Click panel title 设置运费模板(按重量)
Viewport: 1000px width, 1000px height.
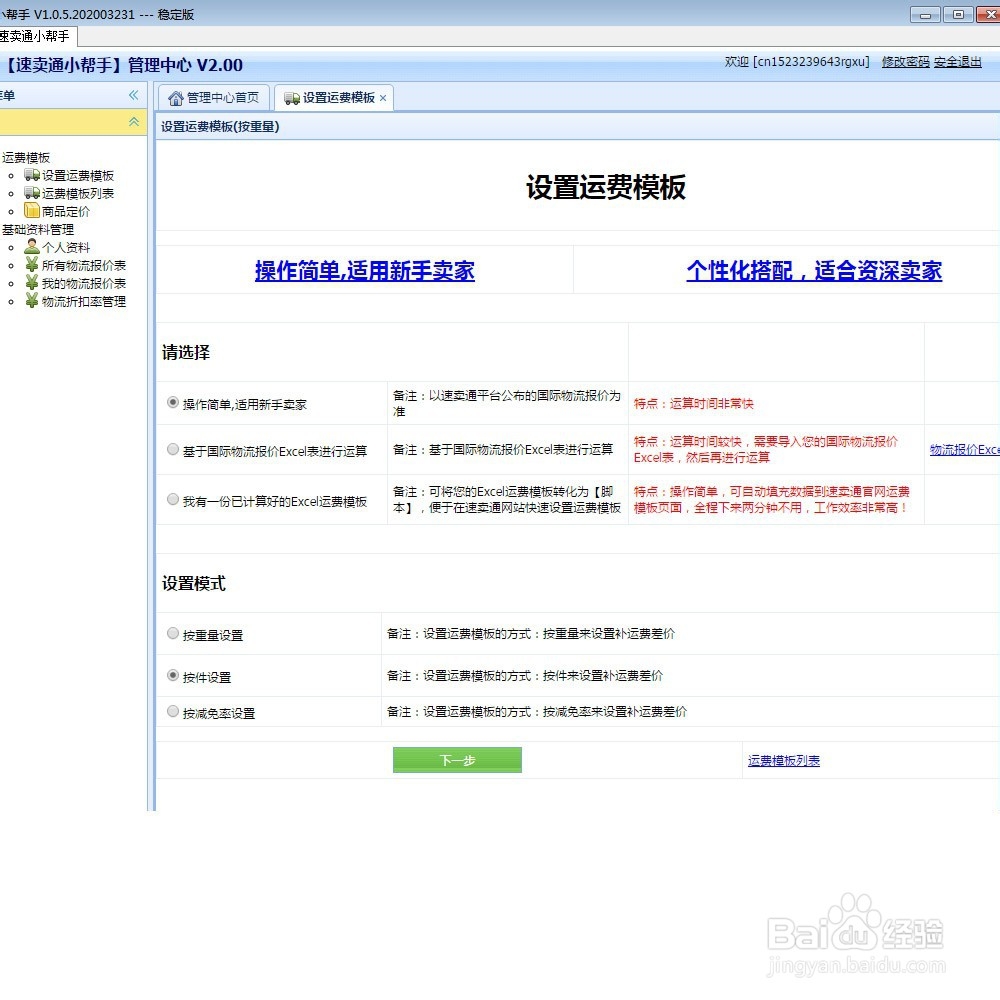220,126
